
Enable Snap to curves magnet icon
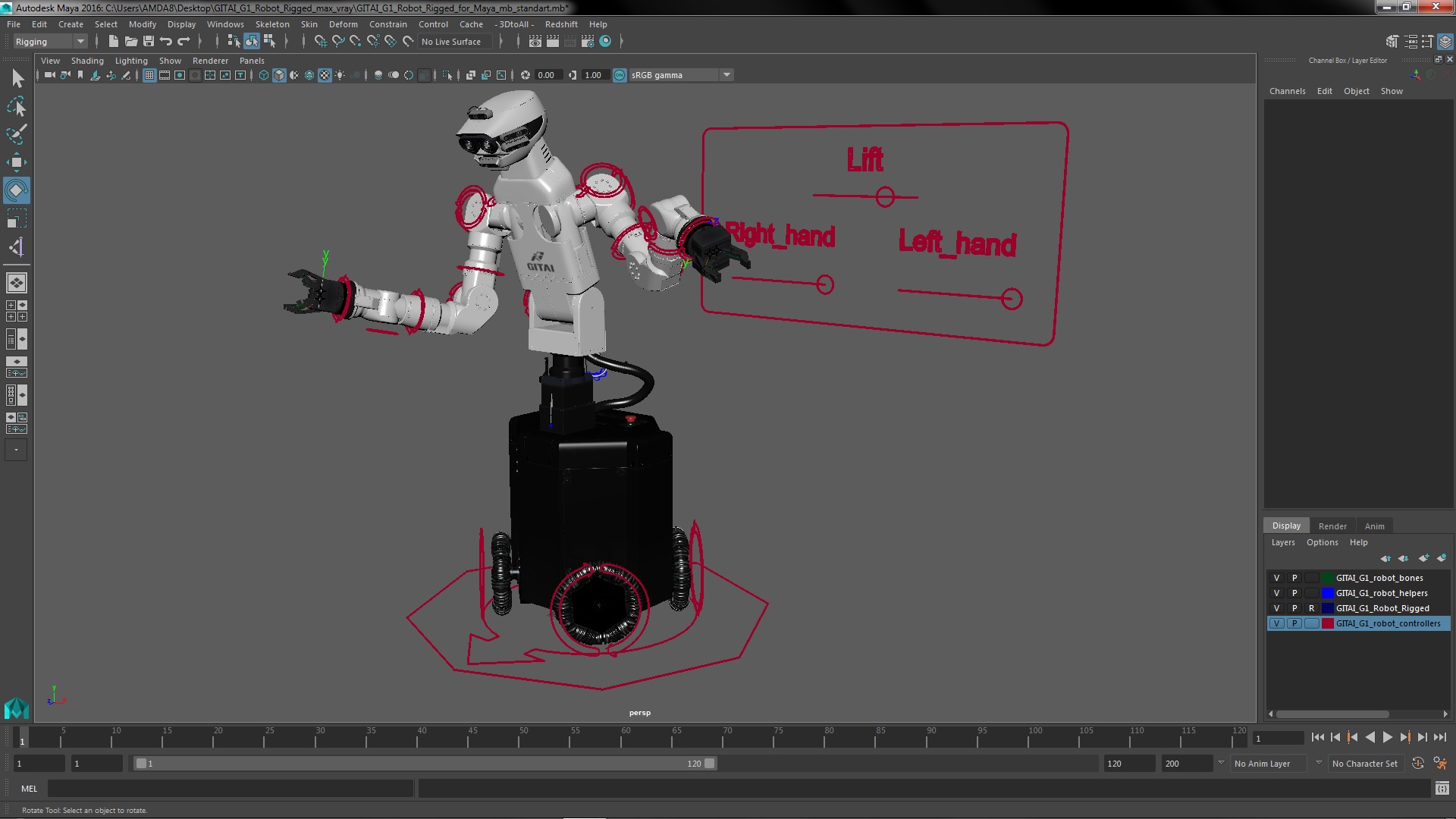click(x=338, y=42)
